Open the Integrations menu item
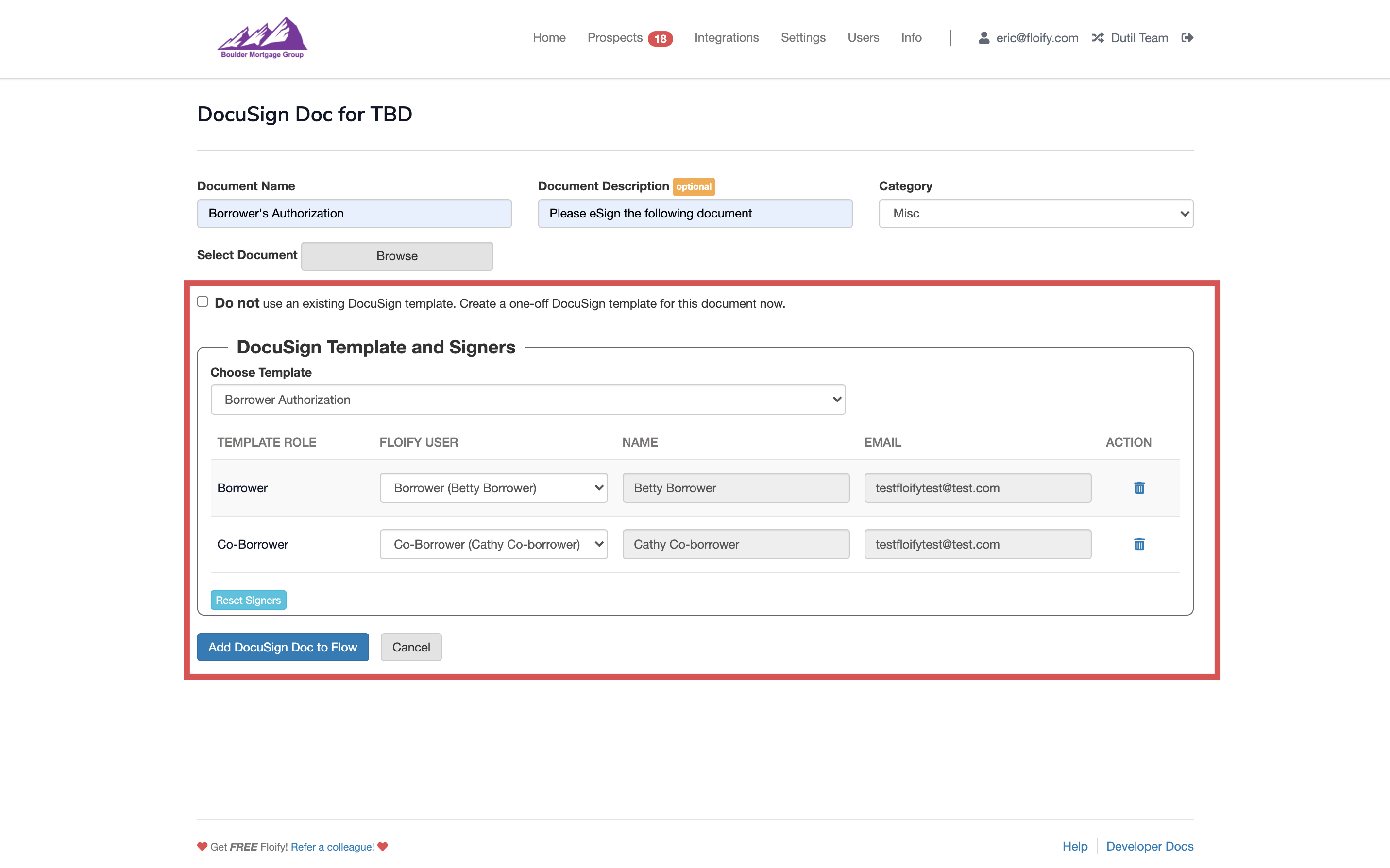 726,38
